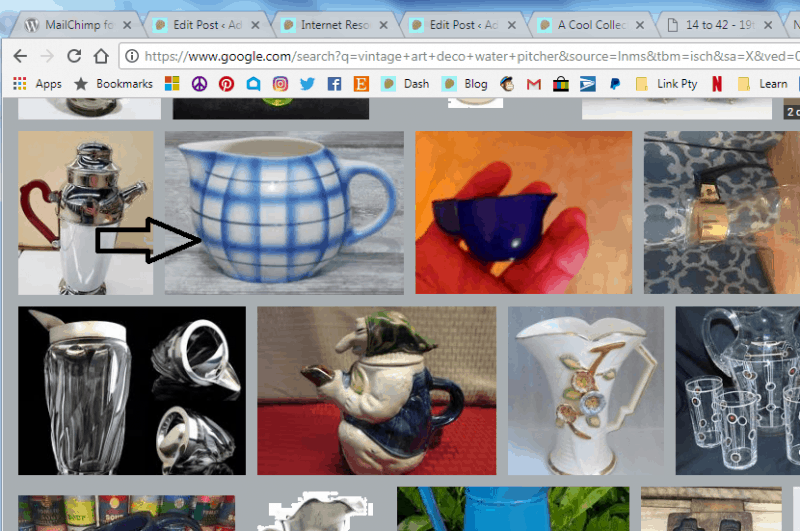Open the USPS bookmark icon
Screen dimensions: 800x531
coord(588,84)
